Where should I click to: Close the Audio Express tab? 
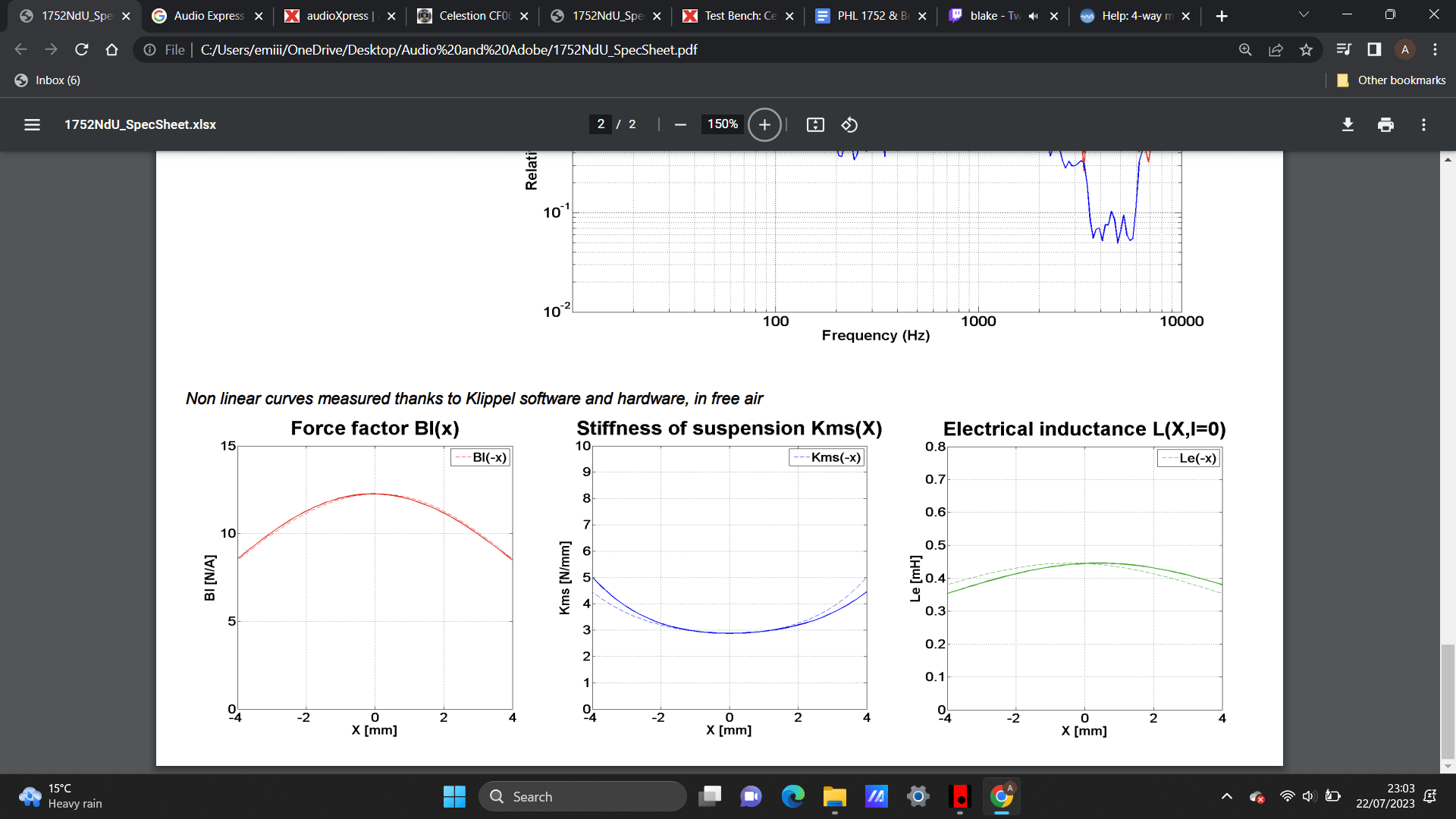click(259, 16)
